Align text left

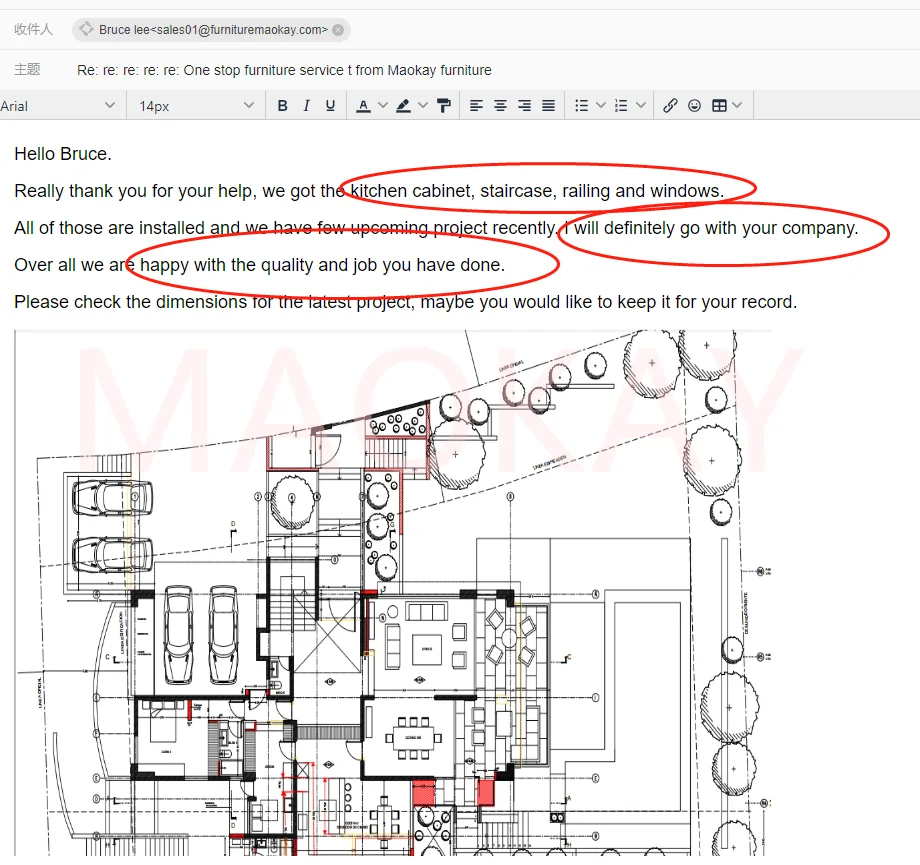[x=476, y=106]
